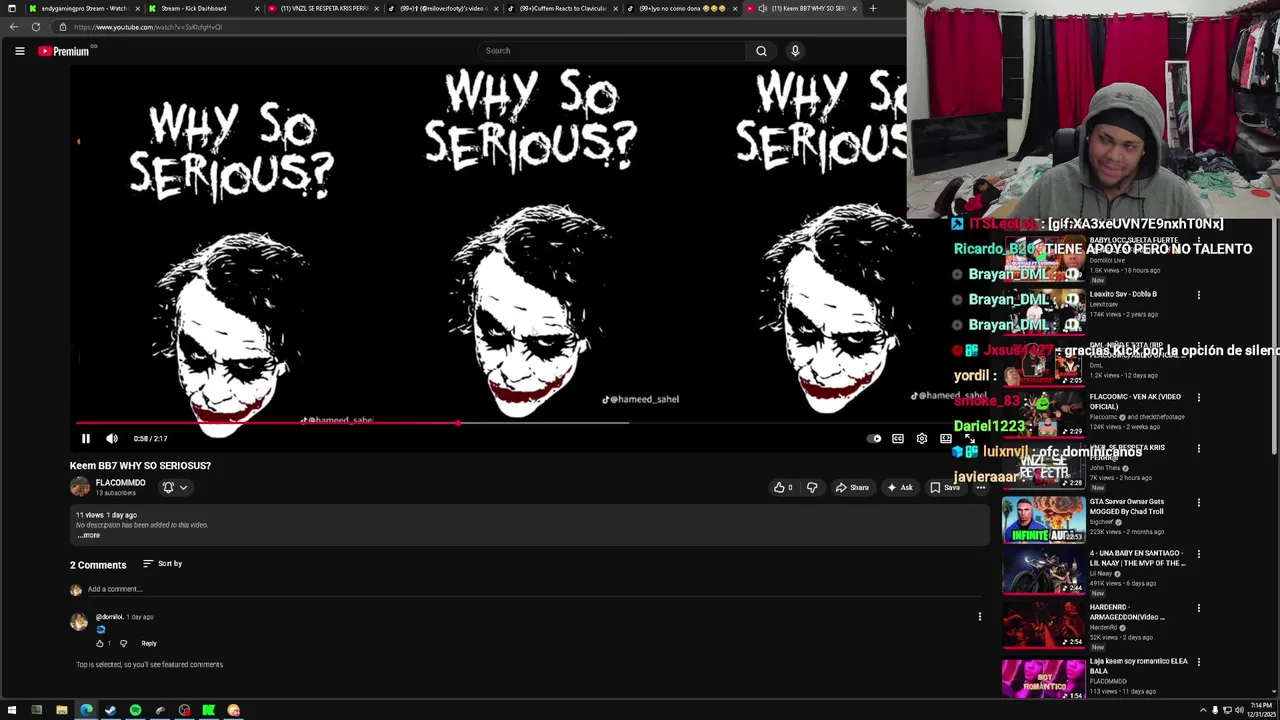This screenshot has width=1280, height=720.
Task: Open the YouTube guide hamburger menu
Action: coord(19,51)
